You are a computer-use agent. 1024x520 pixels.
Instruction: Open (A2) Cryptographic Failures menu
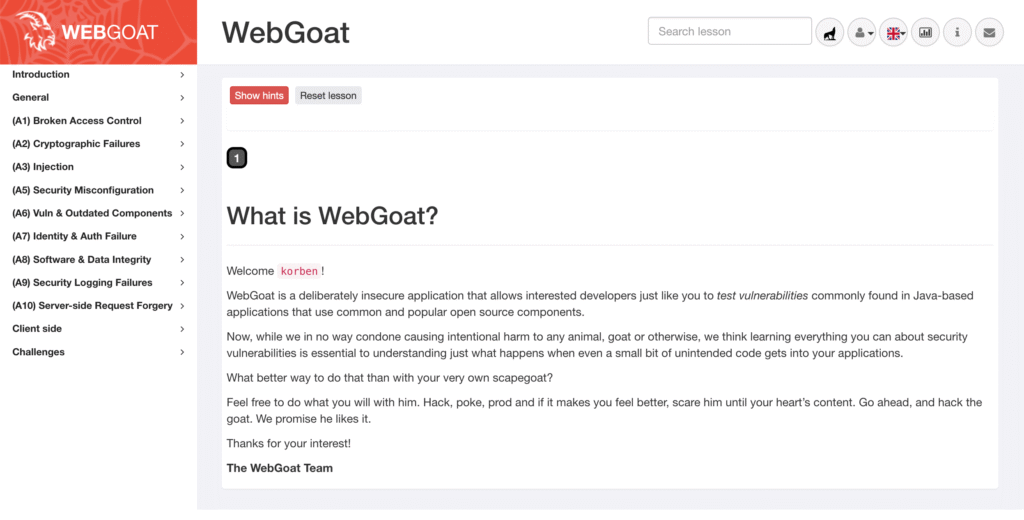click(98, 144)
